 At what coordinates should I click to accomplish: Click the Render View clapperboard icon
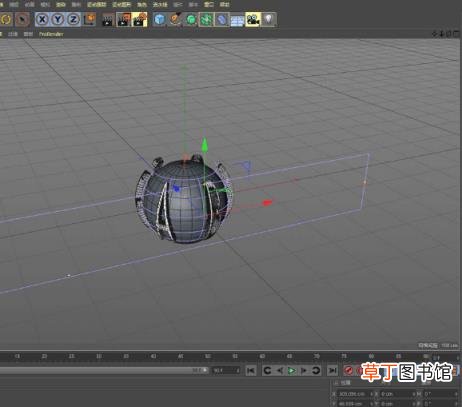pos(108,20)
